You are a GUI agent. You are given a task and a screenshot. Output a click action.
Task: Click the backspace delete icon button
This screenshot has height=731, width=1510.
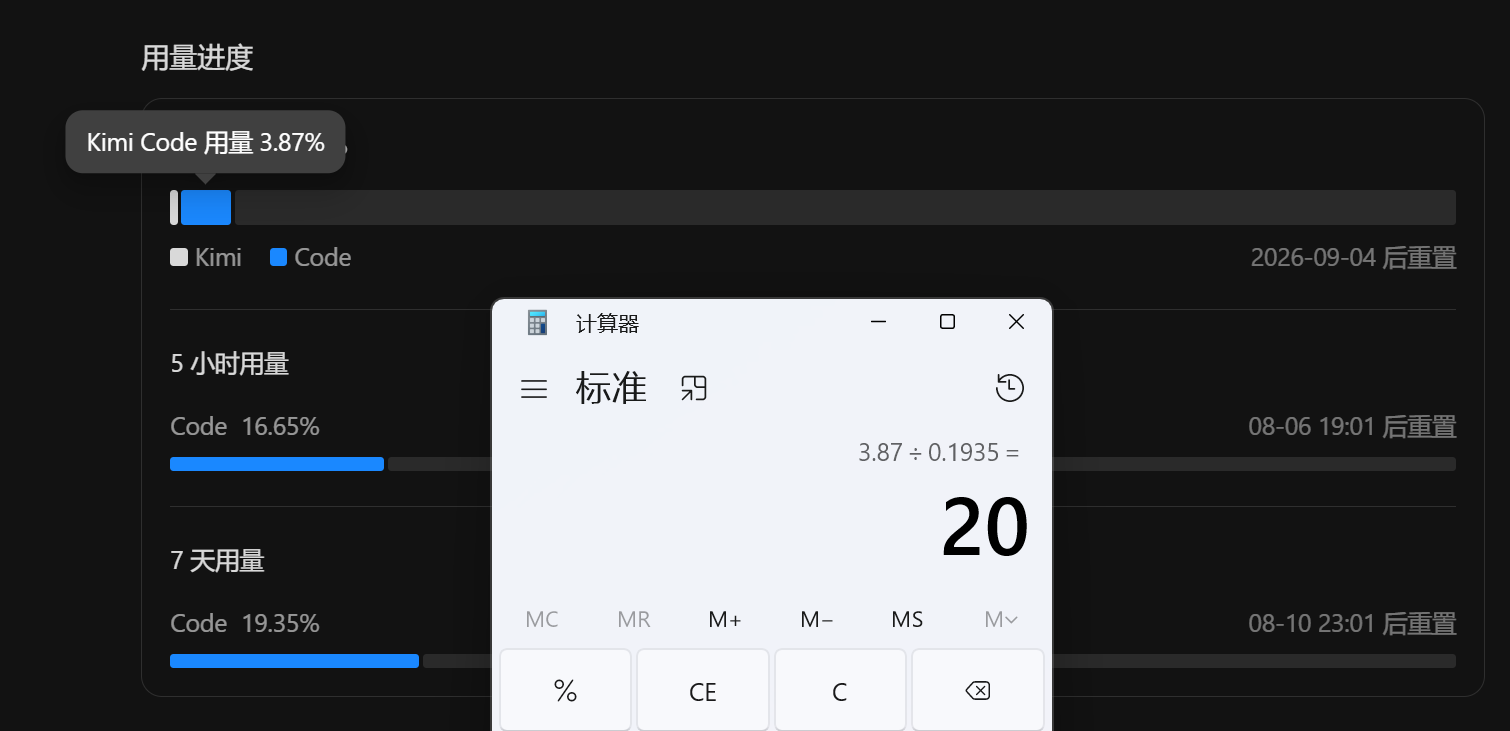coord(977,691)
